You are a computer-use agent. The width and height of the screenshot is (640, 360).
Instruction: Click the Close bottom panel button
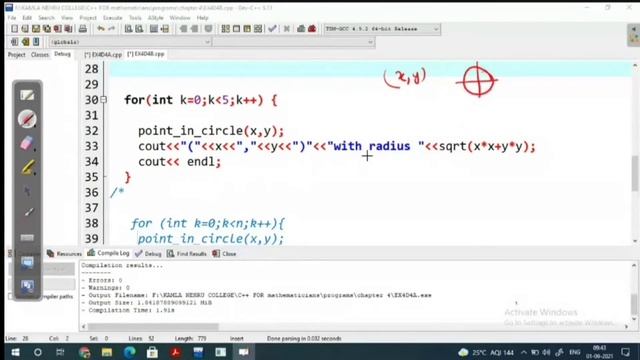224,253
